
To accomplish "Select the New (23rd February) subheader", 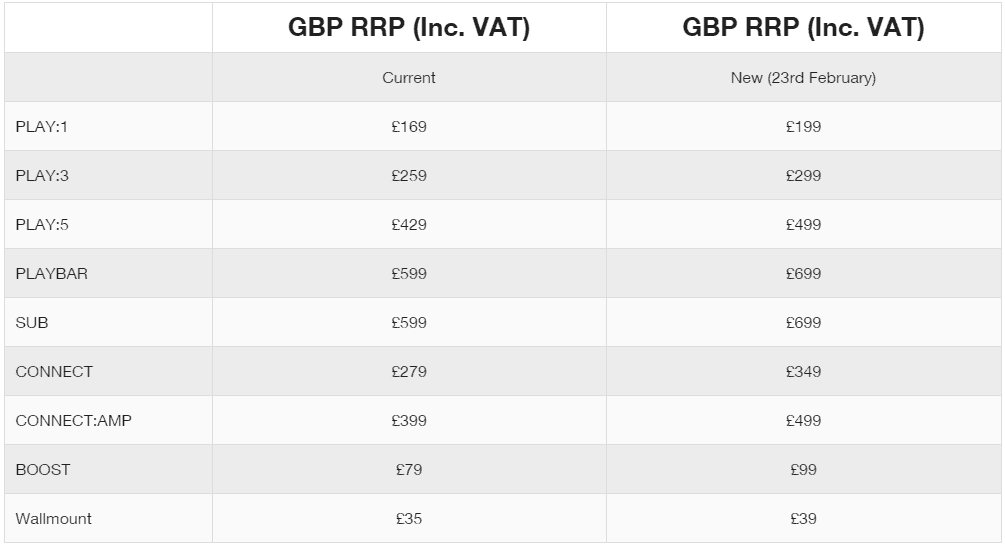I will tap(803, 78).
